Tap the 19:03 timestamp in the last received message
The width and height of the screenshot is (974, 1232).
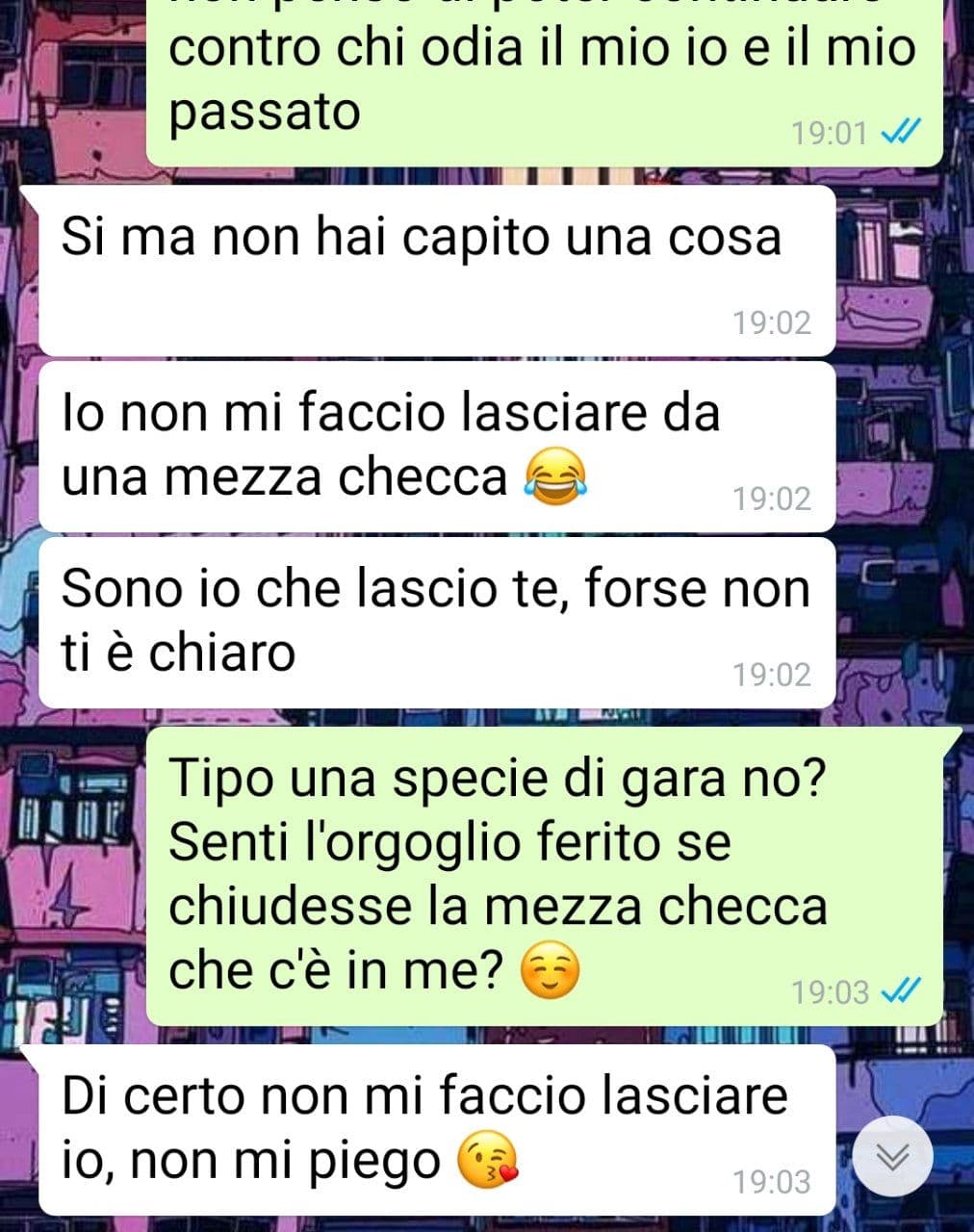[x=772, y=1182]
